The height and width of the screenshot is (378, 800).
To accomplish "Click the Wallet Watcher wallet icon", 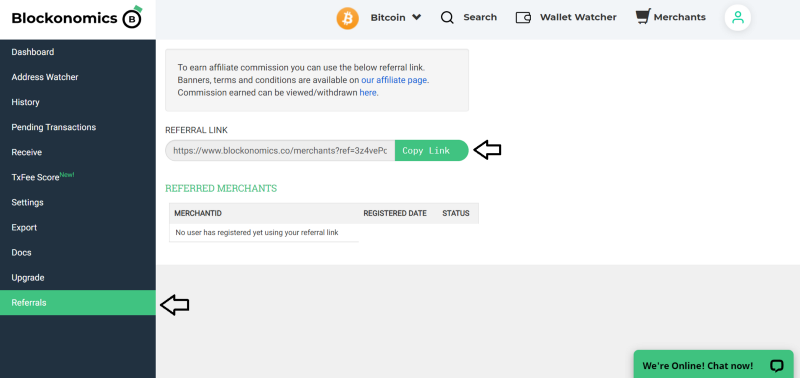I will (x=523, y=18).
